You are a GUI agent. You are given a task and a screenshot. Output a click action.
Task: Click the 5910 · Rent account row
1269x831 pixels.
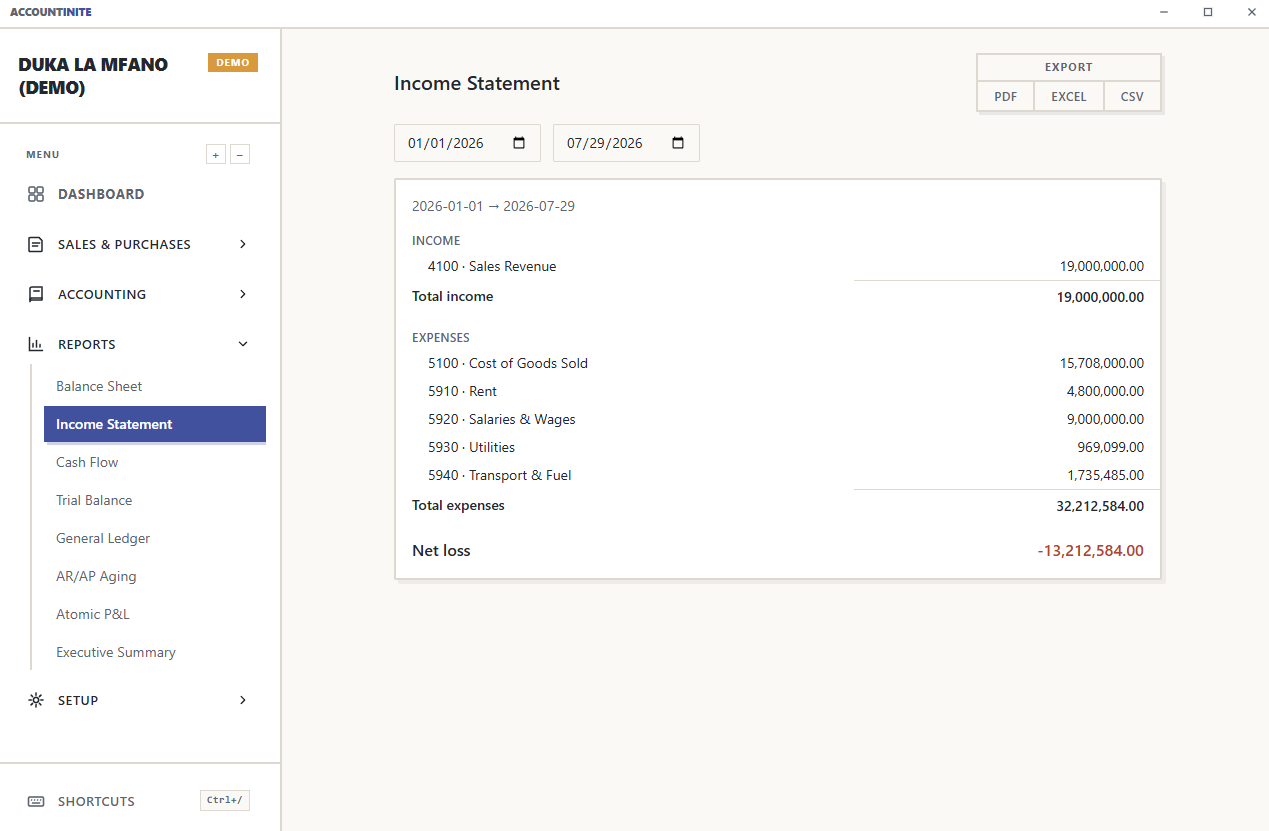pyautogui.click(x=778, y=391)
